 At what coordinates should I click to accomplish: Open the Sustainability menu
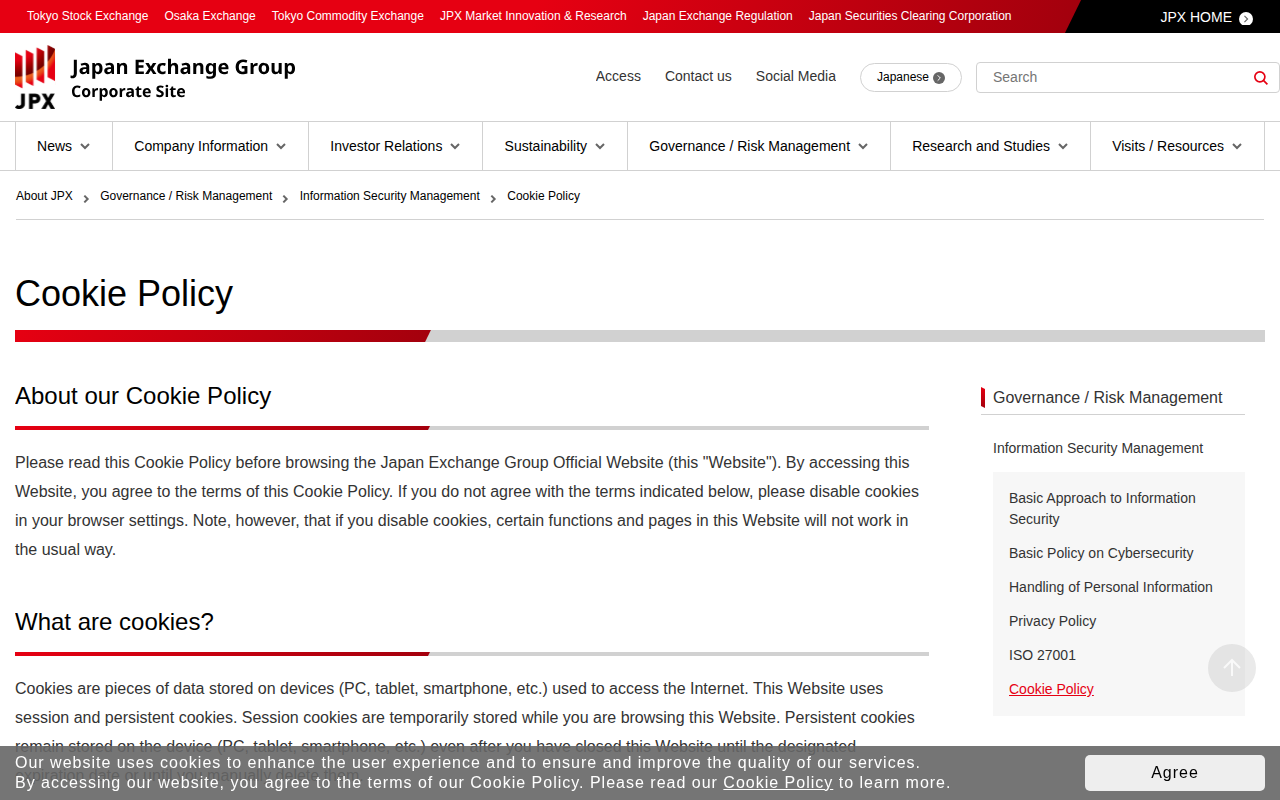555,146
